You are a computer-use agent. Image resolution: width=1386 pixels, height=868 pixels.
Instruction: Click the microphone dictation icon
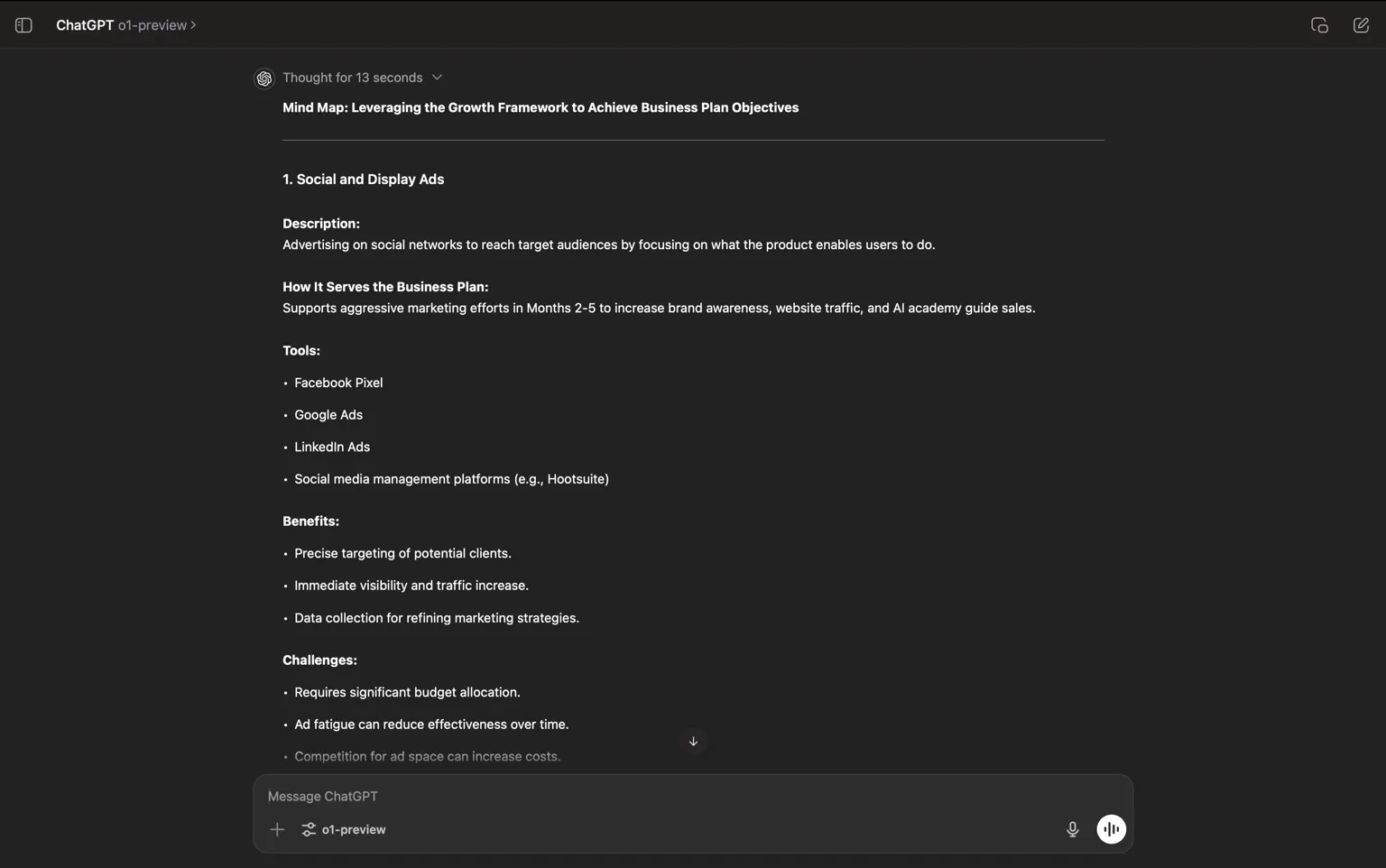[1072, 829]
